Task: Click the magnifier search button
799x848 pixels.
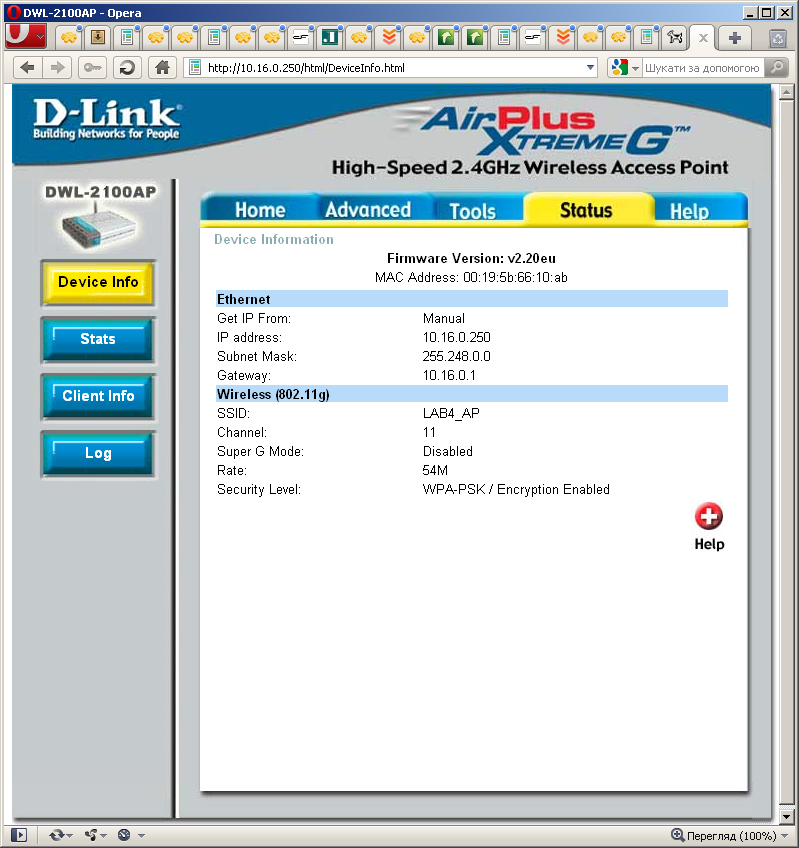Action: pyautogui.click(x=777, y=68)
